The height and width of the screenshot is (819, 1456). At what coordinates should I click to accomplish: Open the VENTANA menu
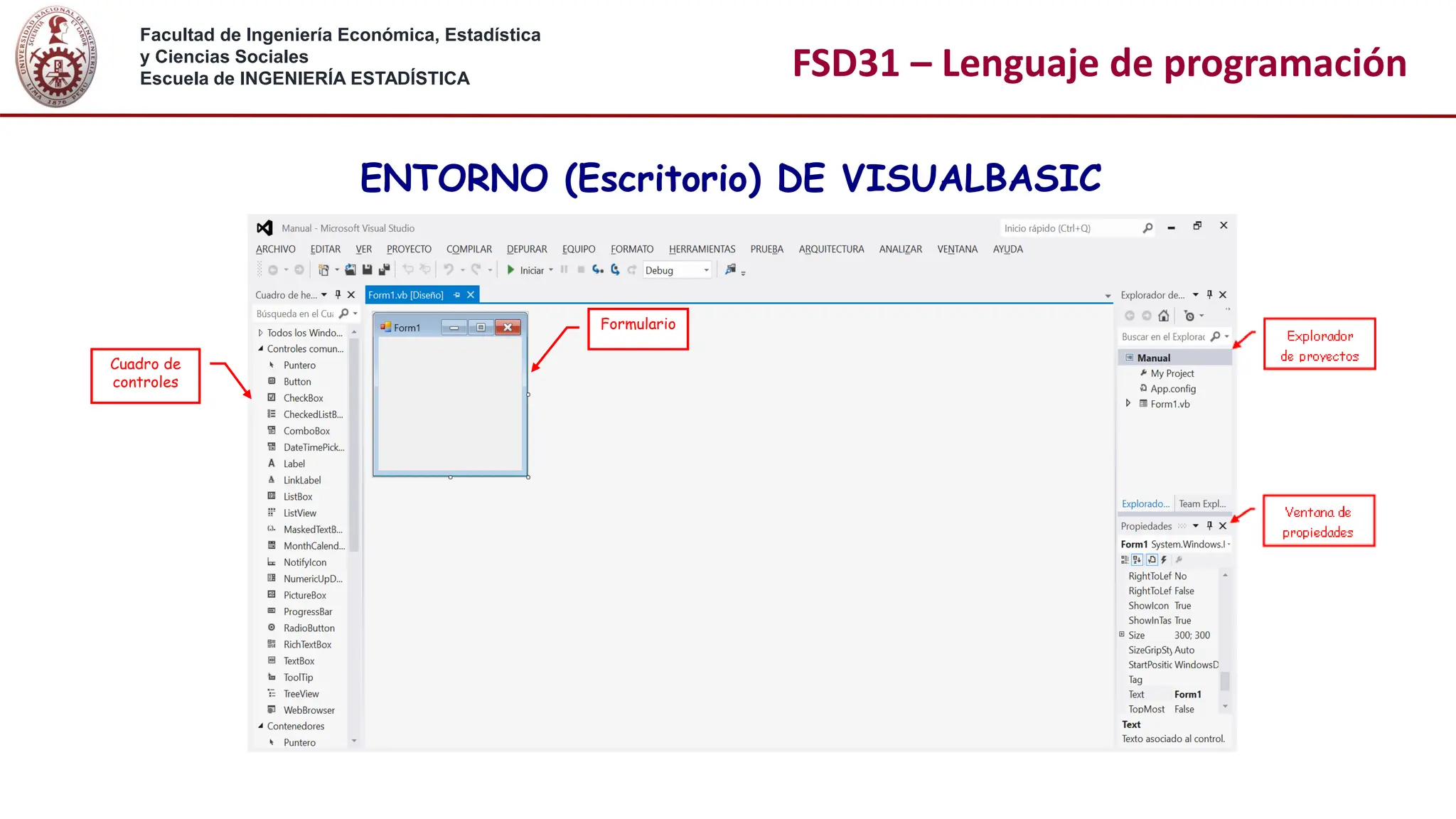tap(957, 249)
